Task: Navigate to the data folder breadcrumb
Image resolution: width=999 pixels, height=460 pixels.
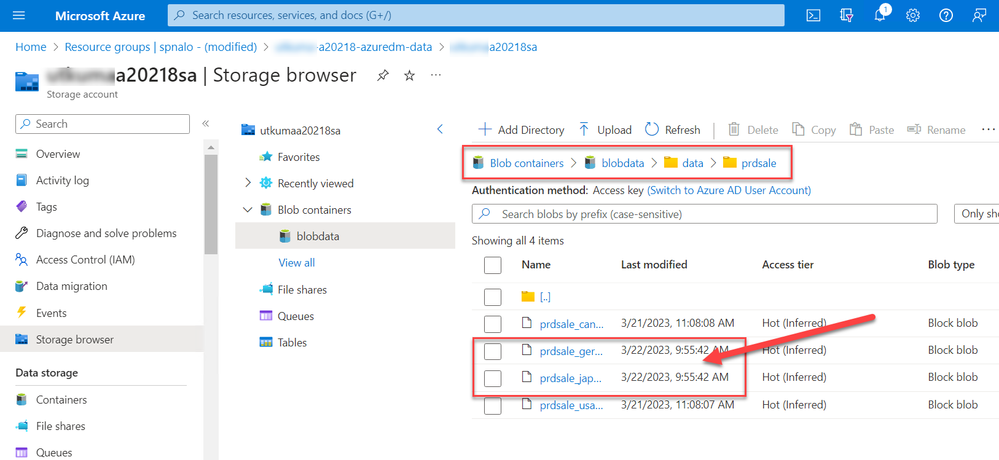Action: (x=693, y=163)
